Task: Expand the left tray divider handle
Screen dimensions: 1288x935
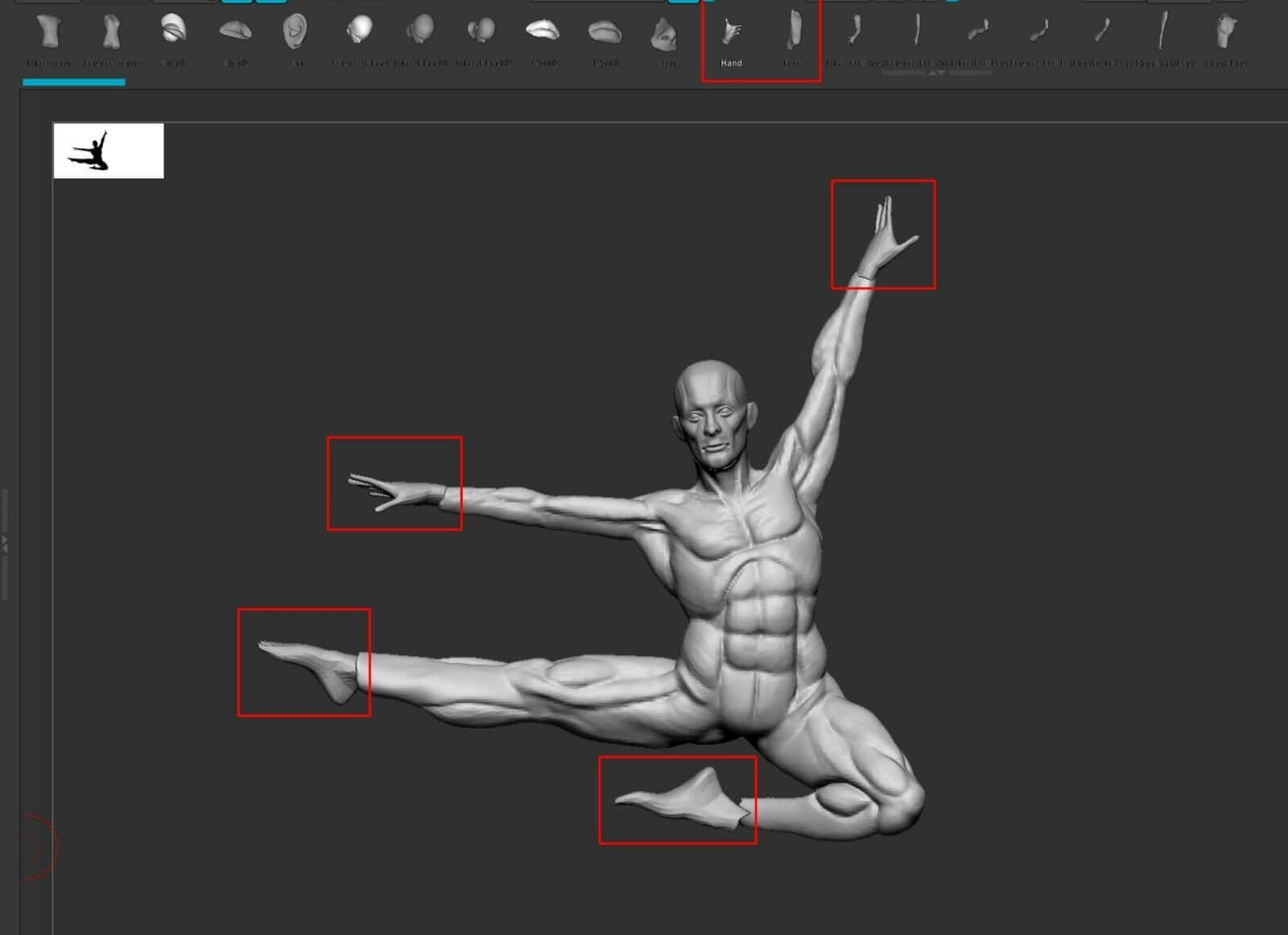Action: point(5,544)
